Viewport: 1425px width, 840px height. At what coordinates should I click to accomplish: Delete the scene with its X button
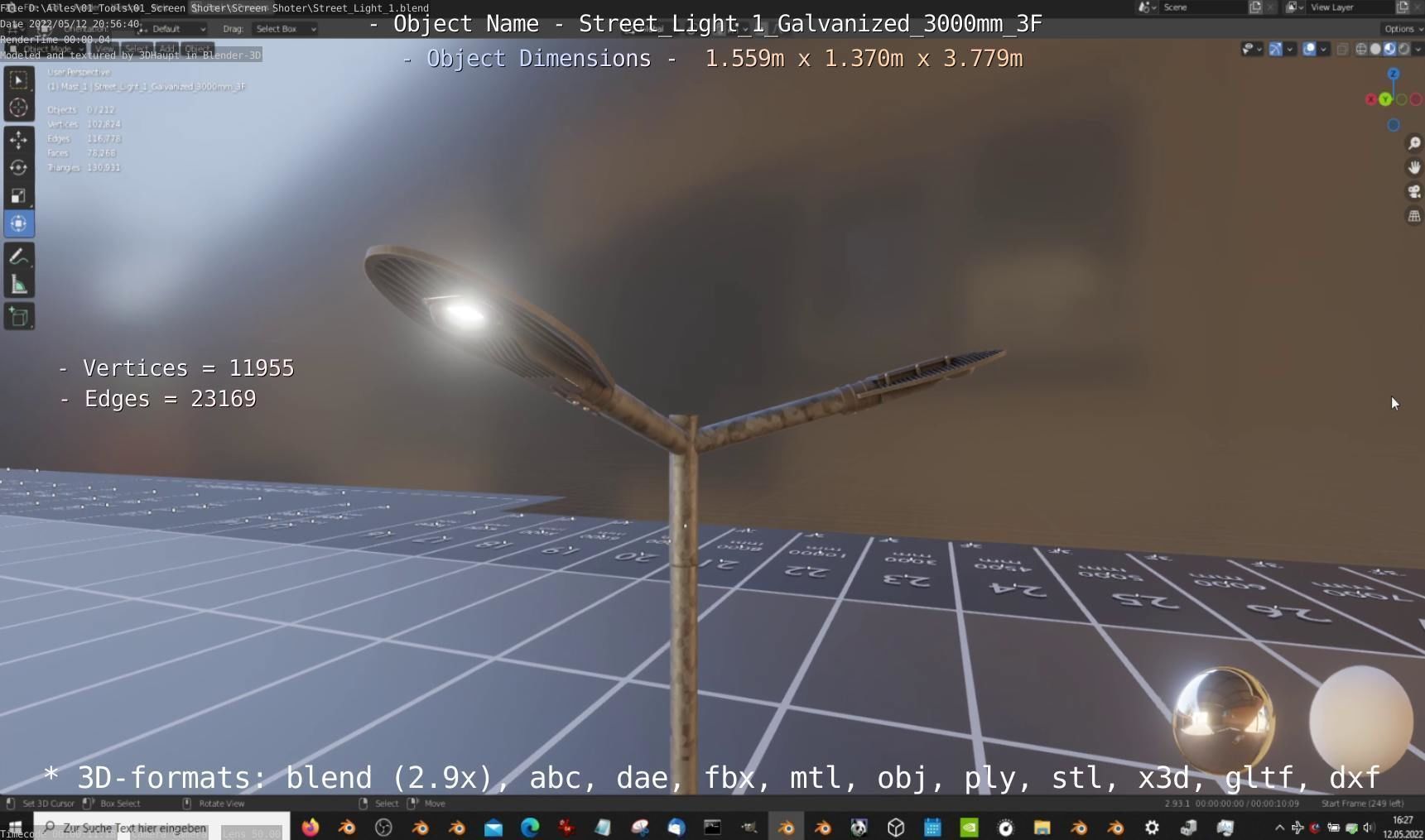(1270, 7)
